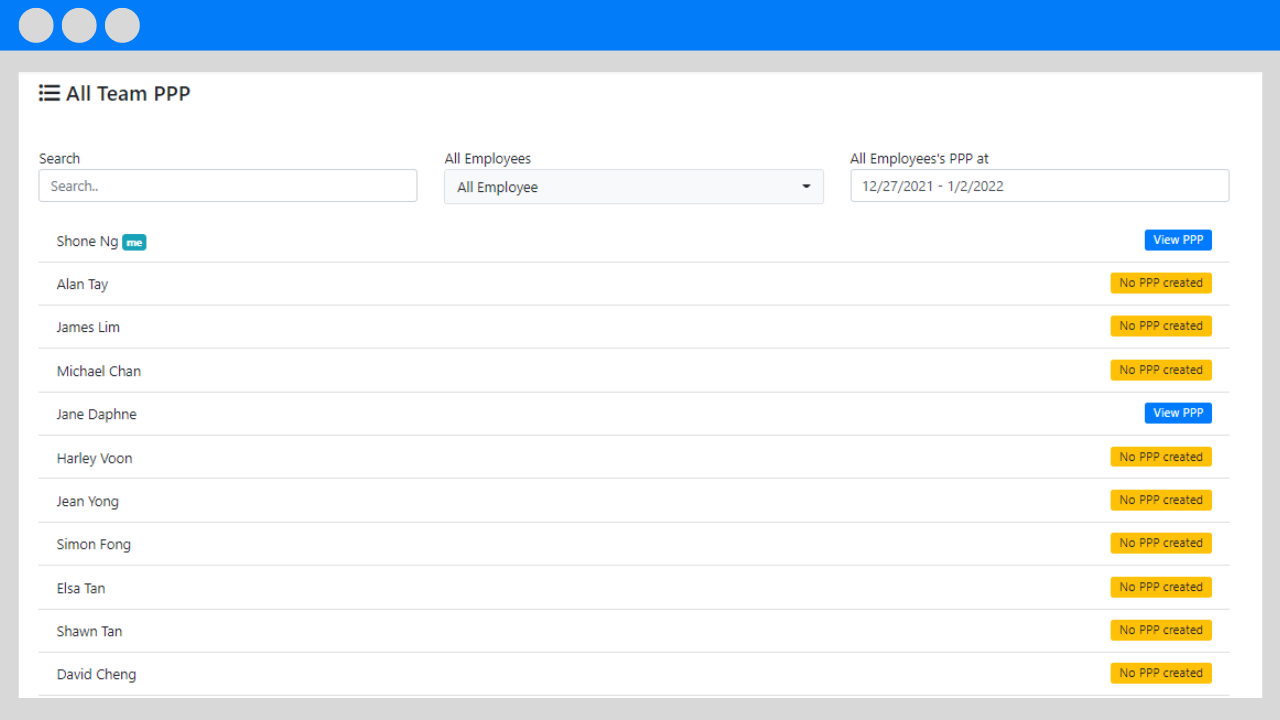
Task: Click No PPP created badge for Jean Yong
Action: pyautogui.click(x=1161, y=500)
